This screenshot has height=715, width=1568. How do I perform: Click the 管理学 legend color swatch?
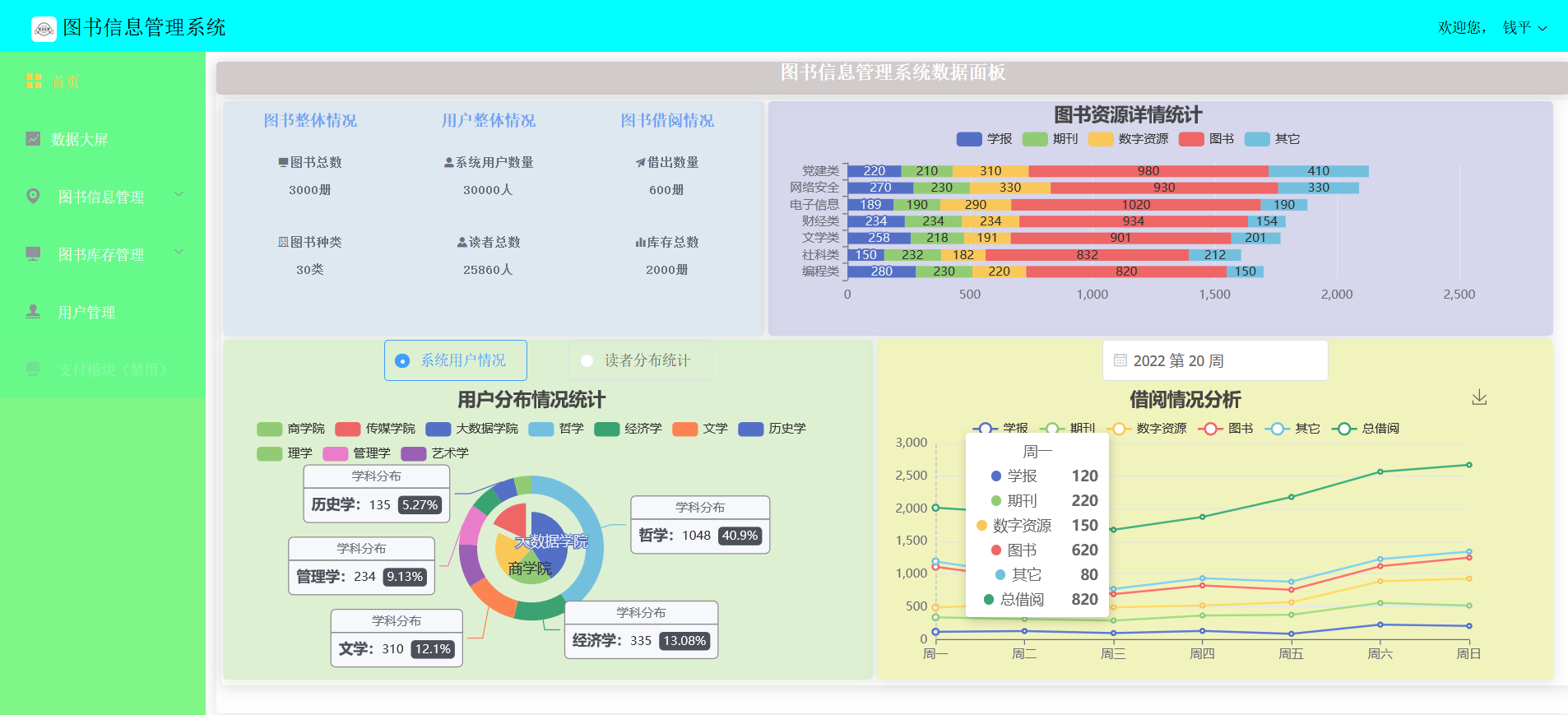336,453
